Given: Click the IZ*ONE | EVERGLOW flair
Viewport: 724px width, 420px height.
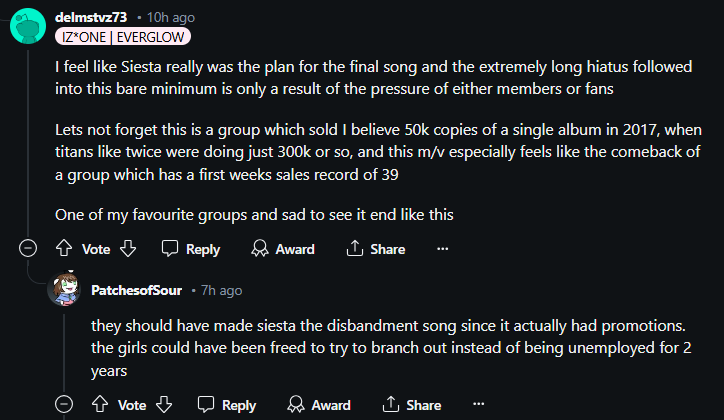Looking at the screenshot, I should pyautogui.click(x=122, y=37).
